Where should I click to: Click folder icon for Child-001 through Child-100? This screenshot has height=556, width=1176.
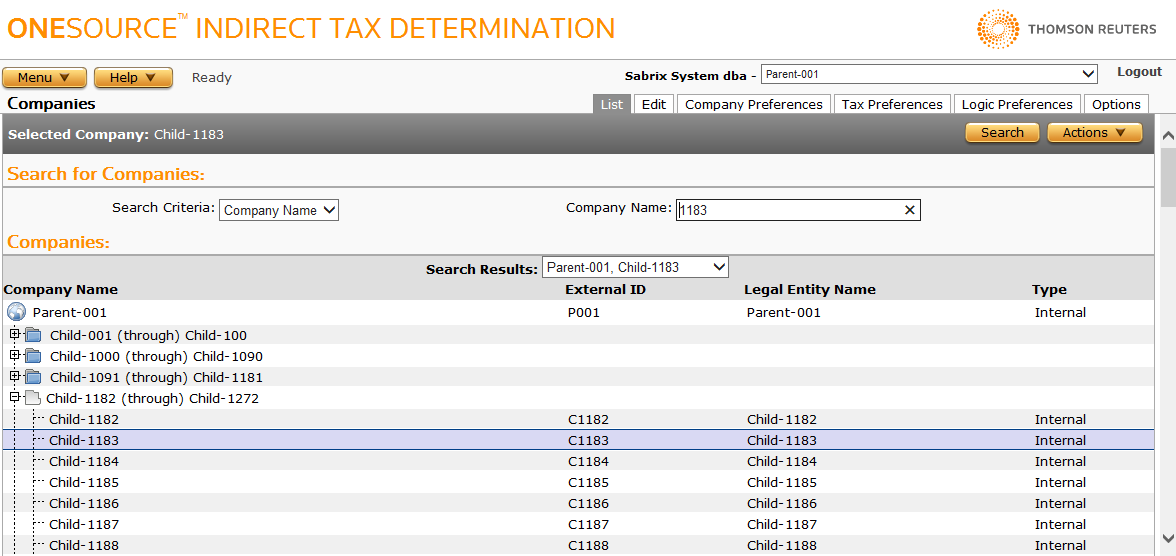pos(34,335)
